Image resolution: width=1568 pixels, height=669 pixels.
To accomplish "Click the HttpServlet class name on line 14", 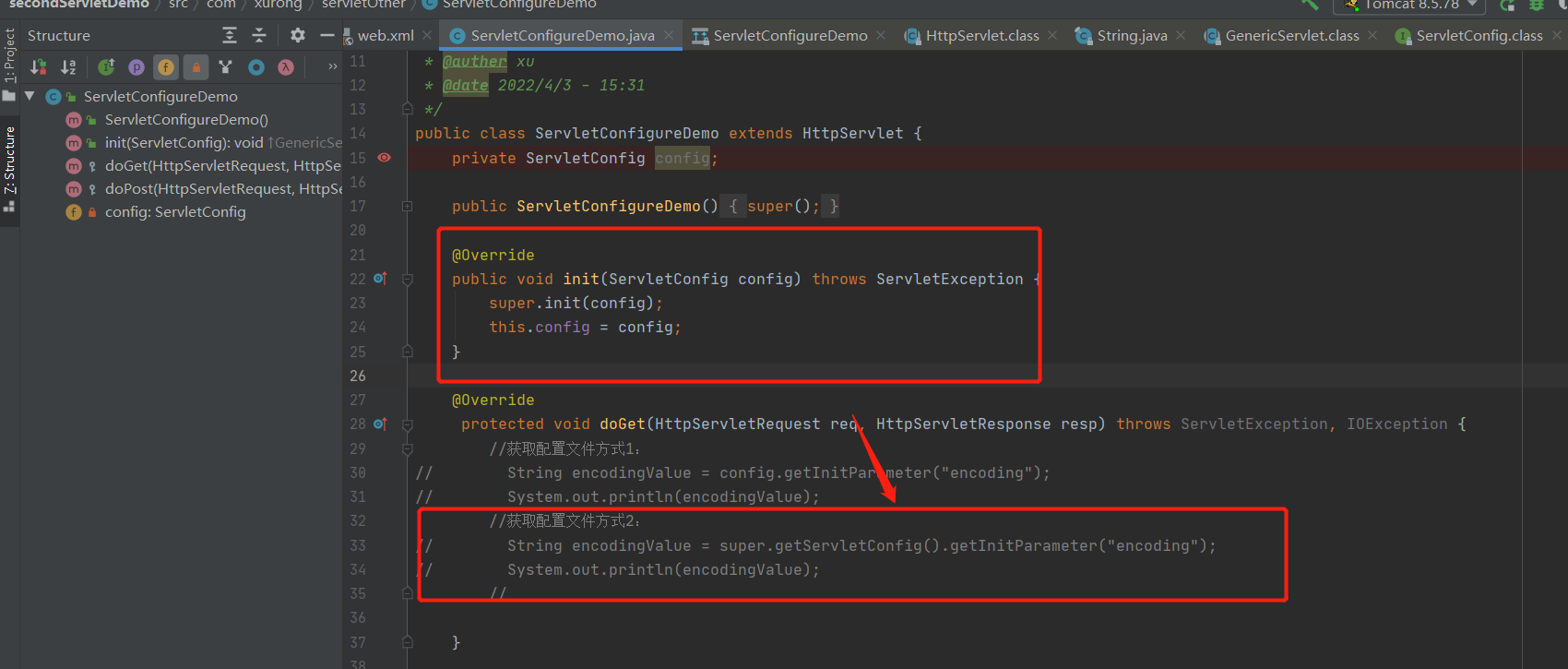I will click(x=853, y=134).
